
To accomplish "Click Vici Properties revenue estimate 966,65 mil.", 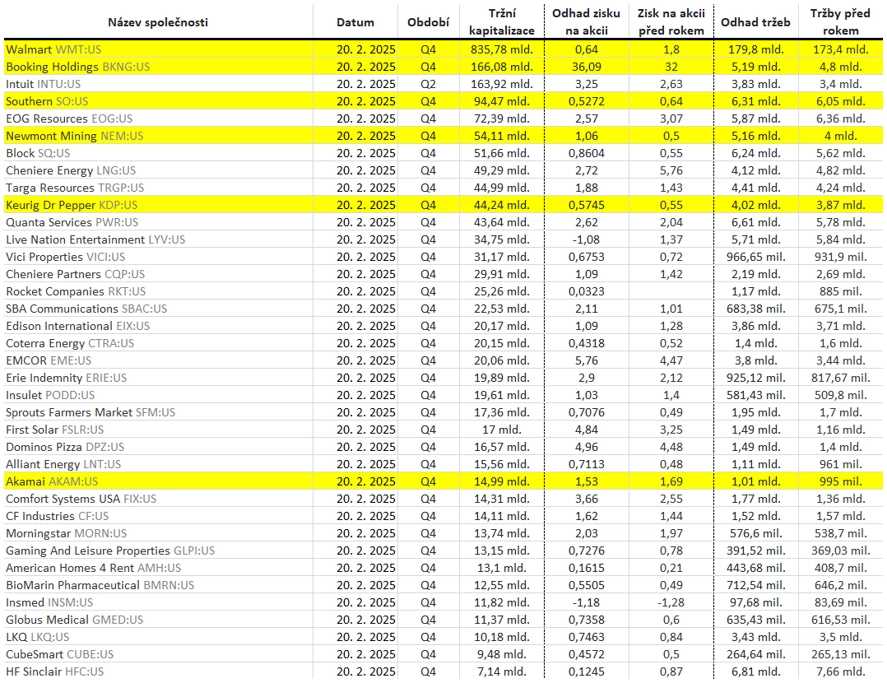I will coord(755,257).
